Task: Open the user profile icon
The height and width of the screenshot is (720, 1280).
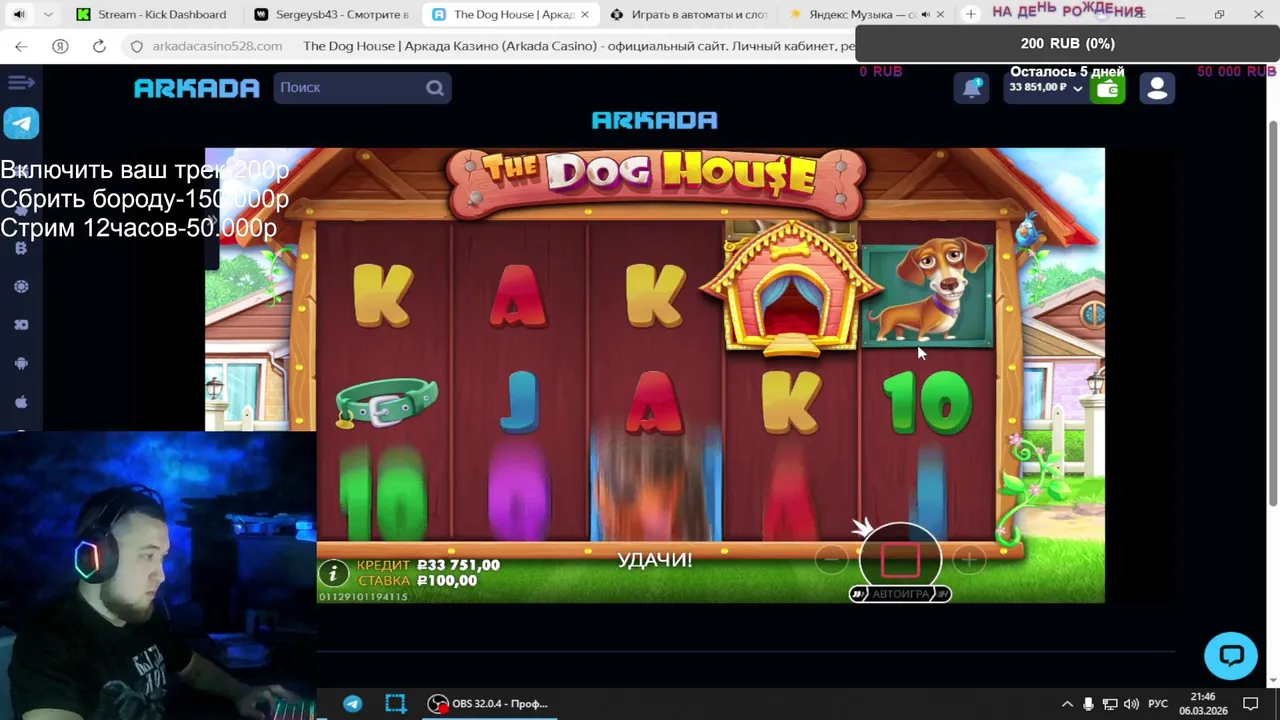Action: pyautogui.click(x=1157, y=88)
